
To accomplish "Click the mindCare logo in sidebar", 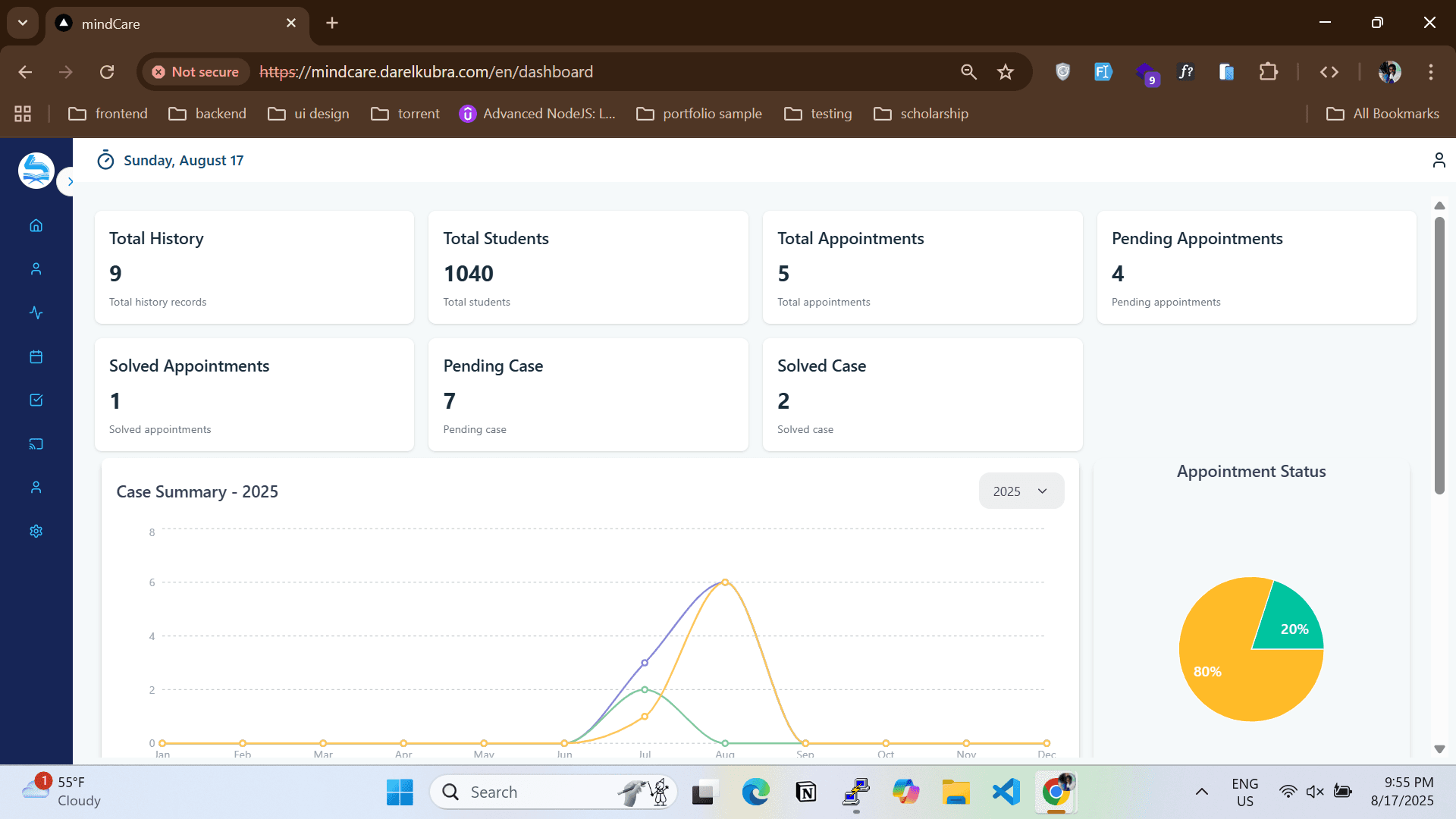I will pyautogui.click(x=36, y=171).
